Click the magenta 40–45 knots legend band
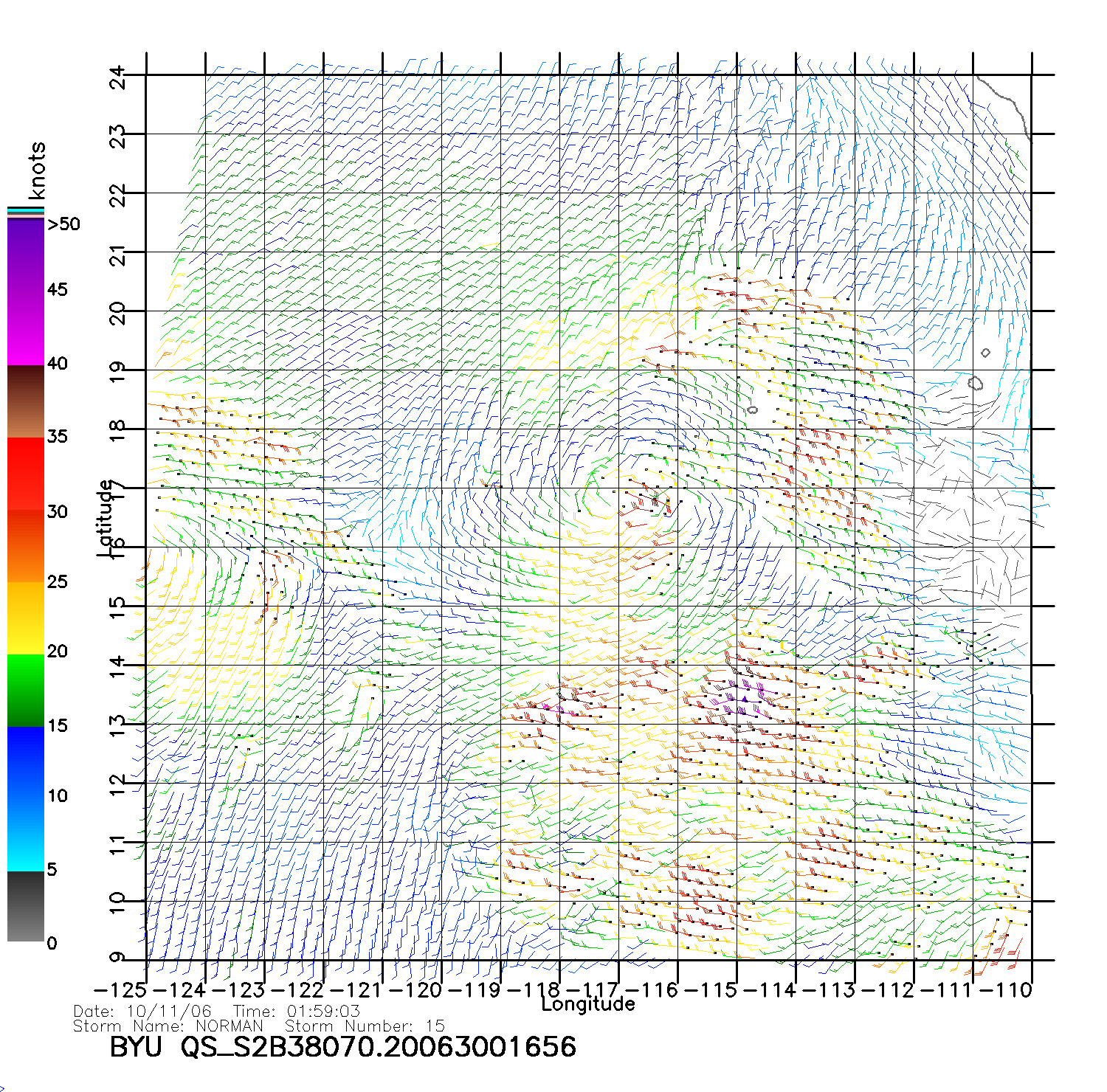1107x1092 pixels. coord(26,328)
